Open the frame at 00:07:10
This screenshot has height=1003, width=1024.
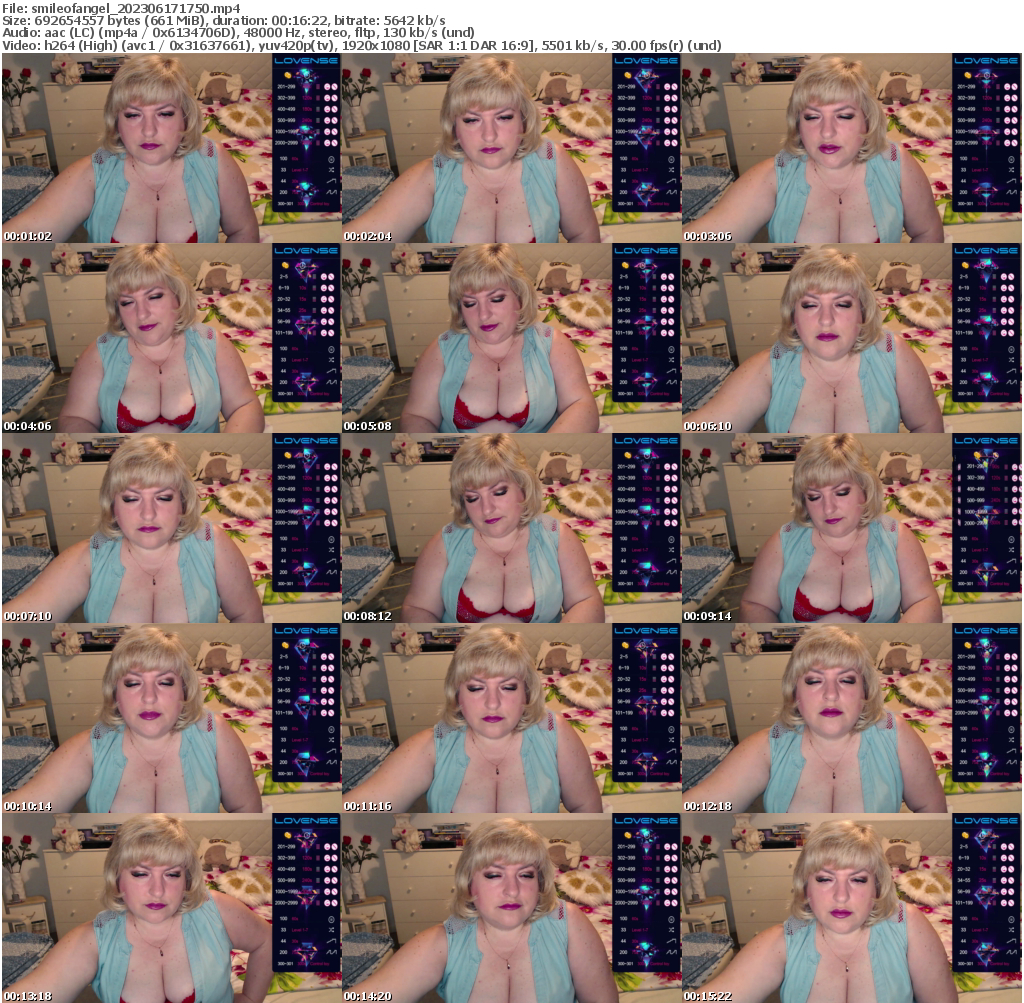pos(171,528)
